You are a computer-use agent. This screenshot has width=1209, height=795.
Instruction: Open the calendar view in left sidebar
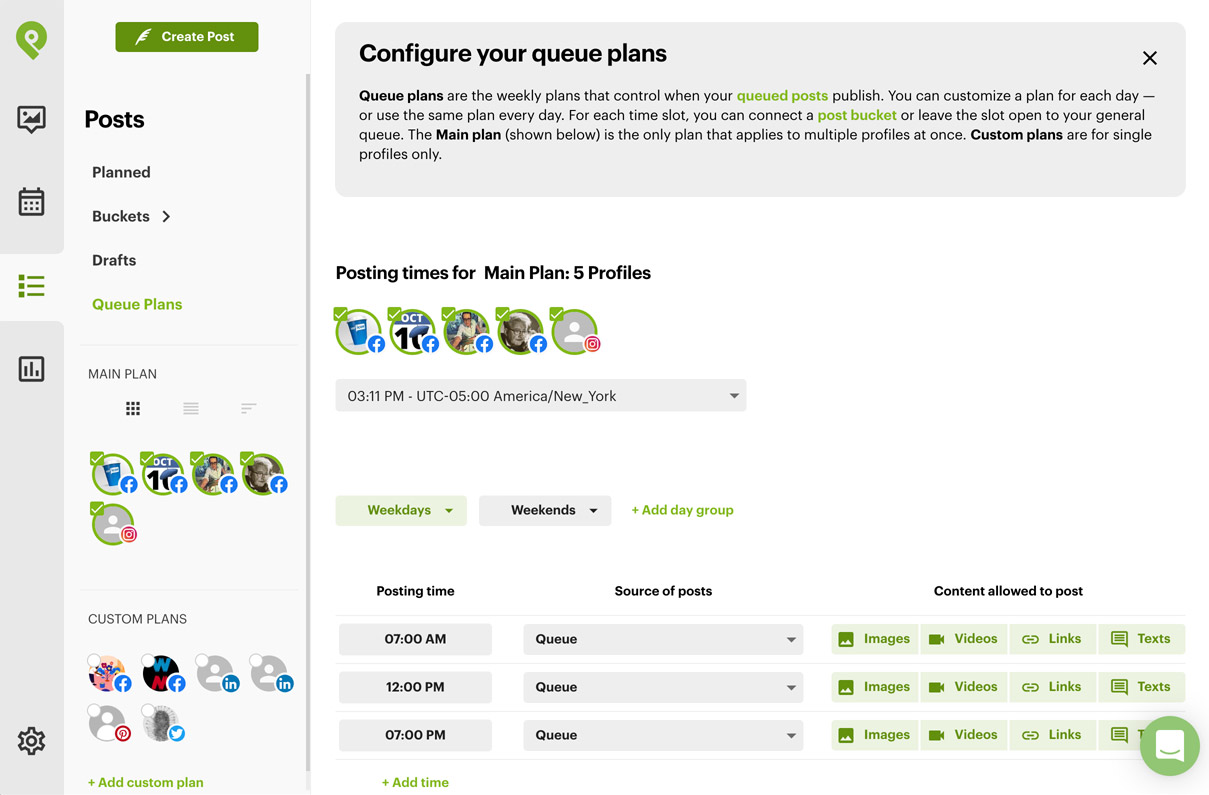(x=31, y=202)
